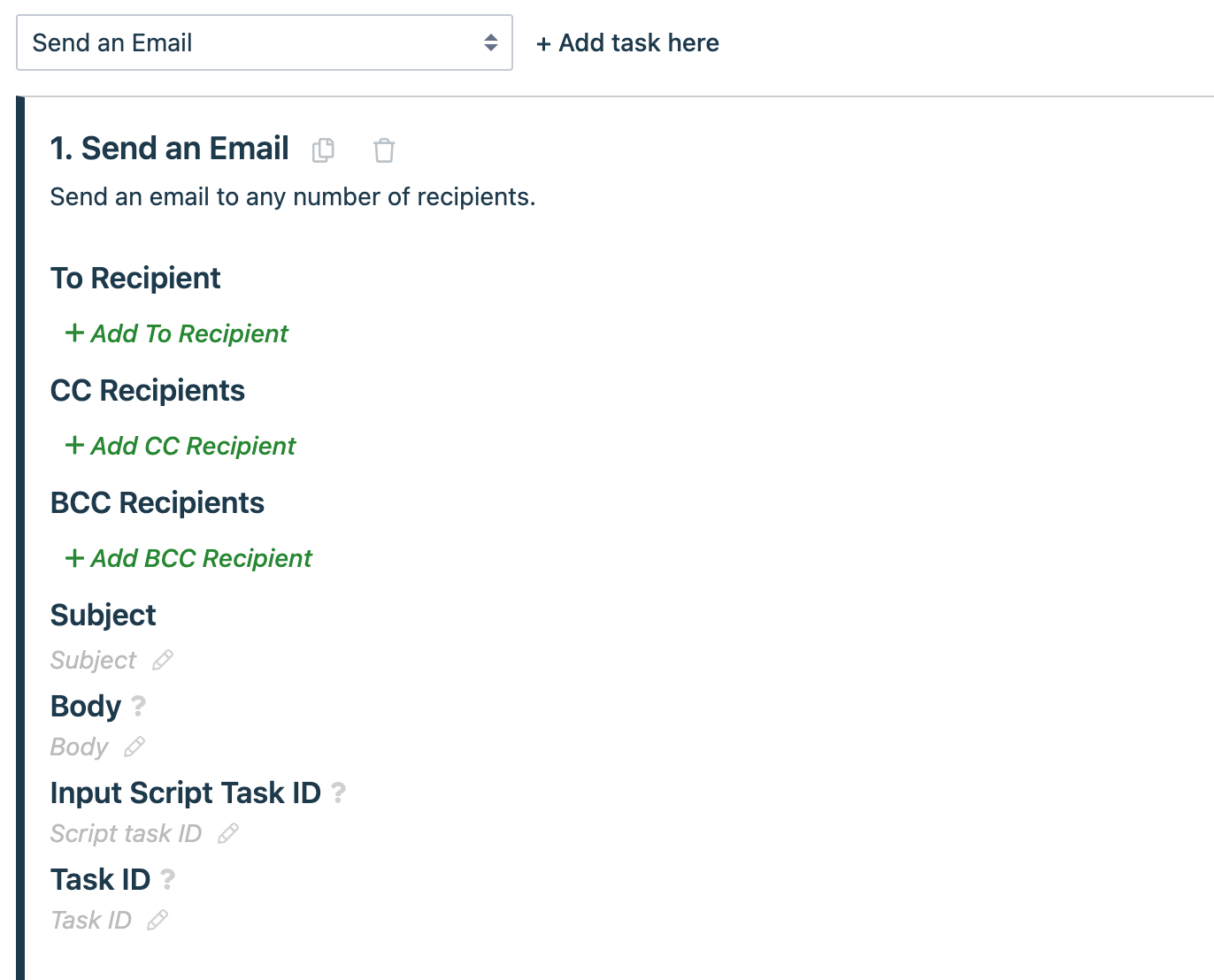Show help for Body field

[138, 706]
